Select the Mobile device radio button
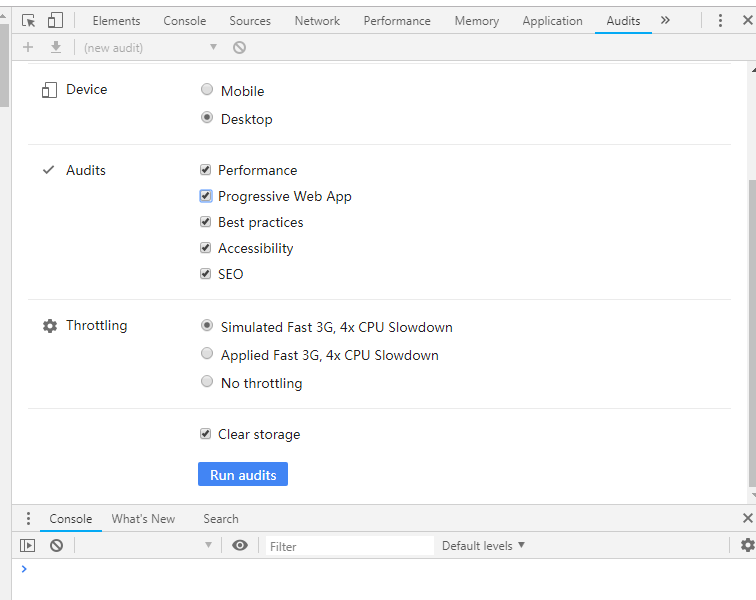 (207, 89)
